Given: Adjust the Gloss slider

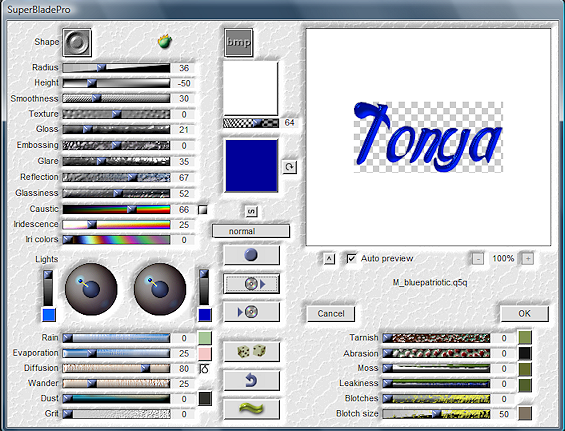Looking at the screenshot, I should coord(116,129).
